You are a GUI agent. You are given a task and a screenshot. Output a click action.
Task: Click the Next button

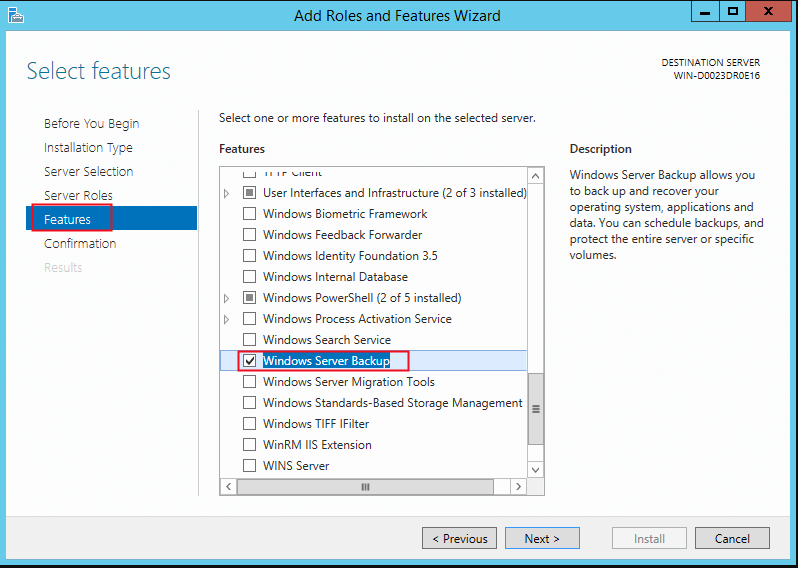[541, 539]
